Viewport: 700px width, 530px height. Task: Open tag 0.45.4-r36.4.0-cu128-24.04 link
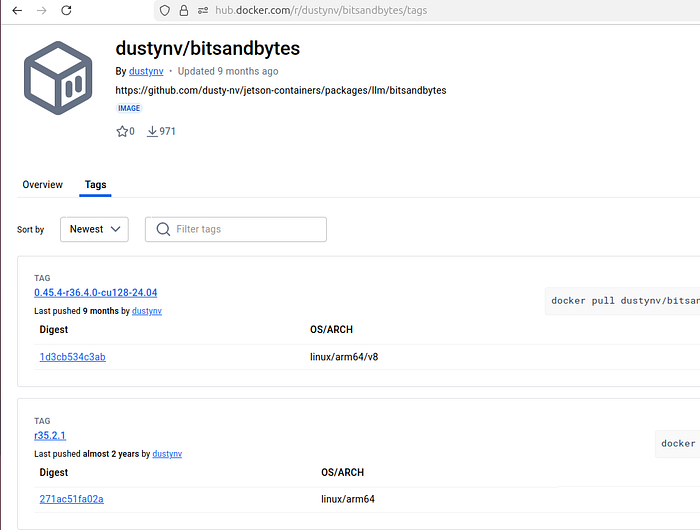(96, 292)
